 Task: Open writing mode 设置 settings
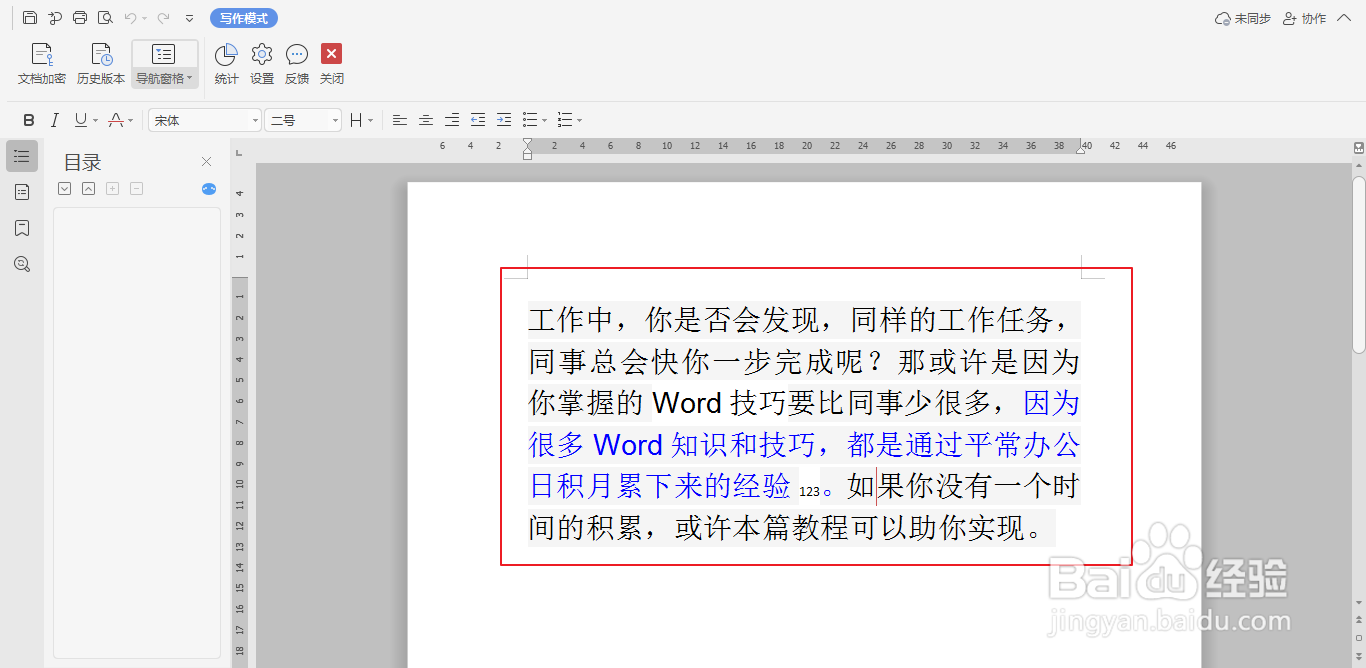[x=261, y=62]
